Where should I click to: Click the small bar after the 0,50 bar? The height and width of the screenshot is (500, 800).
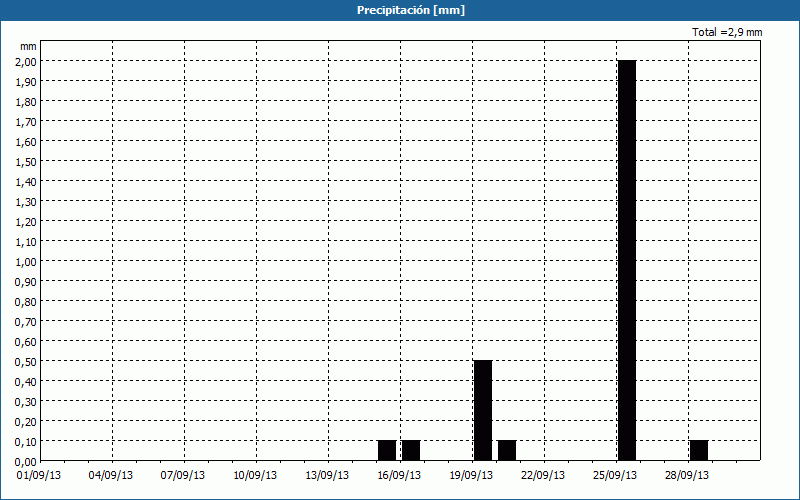pyautogui.click(x=507, y=451)
